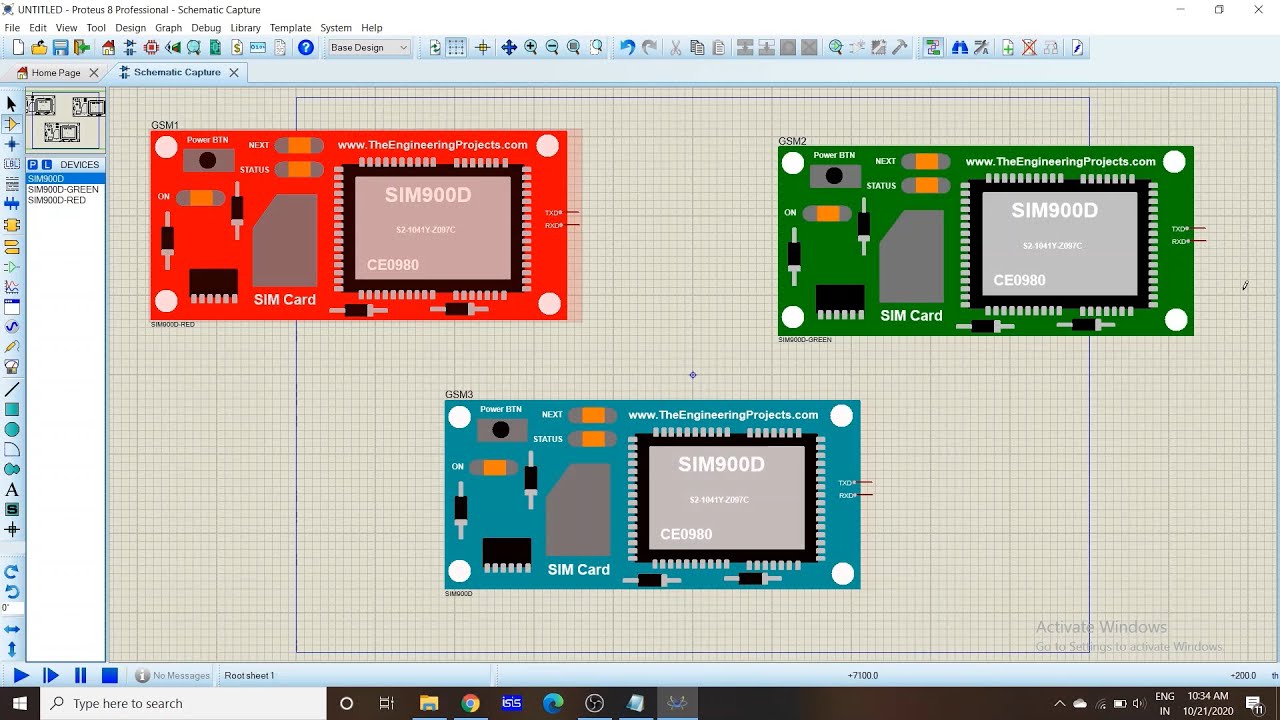
Task: Choose the Selection Mode arrow tool
Action: click(x=12, y=104)
